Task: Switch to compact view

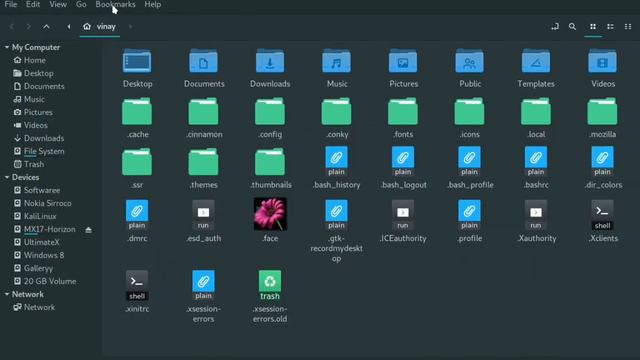Action: pyautogui.click(x=628, y=27)
